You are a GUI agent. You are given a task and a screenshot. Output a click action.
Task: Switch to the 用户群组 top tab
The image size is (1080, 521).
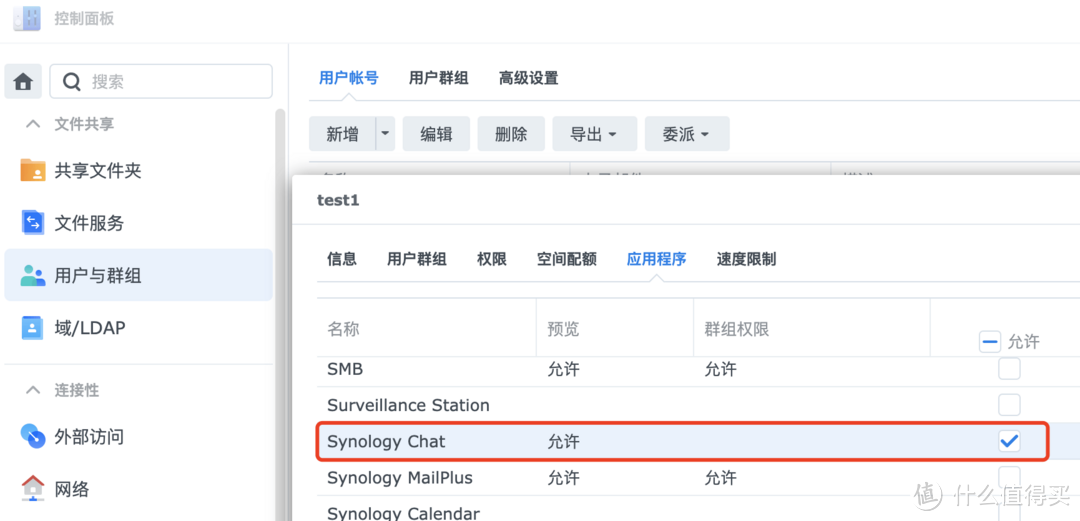pos(439,78)
